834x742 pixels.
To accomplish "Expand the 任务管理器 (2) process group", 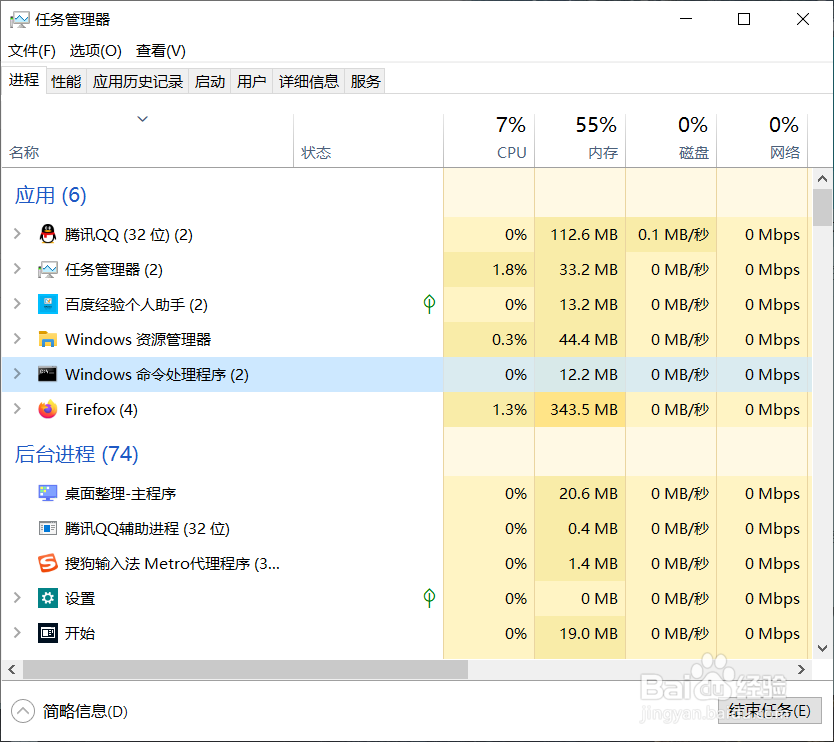I will coord(18,269).
